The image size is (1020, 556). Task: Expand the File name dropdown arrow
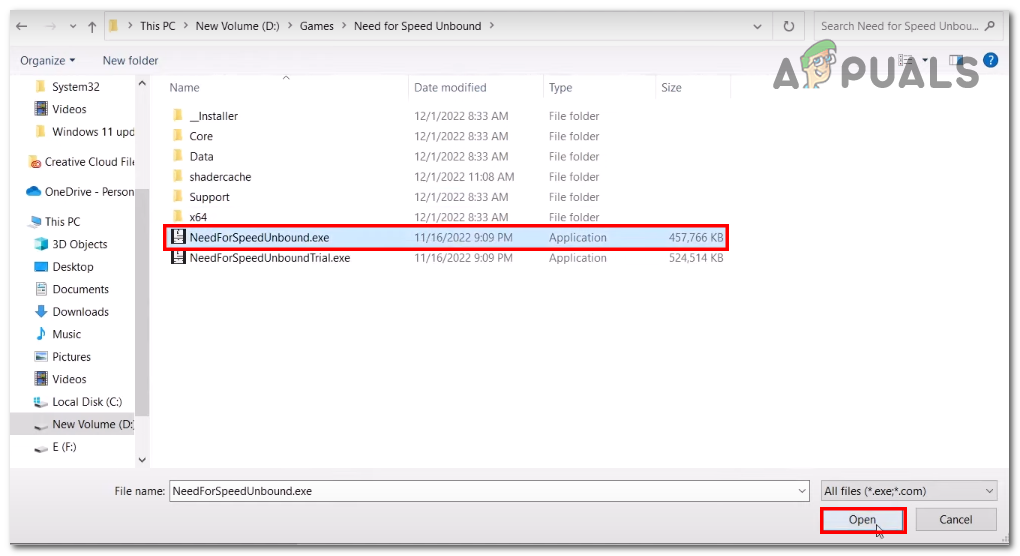(802, 491)
